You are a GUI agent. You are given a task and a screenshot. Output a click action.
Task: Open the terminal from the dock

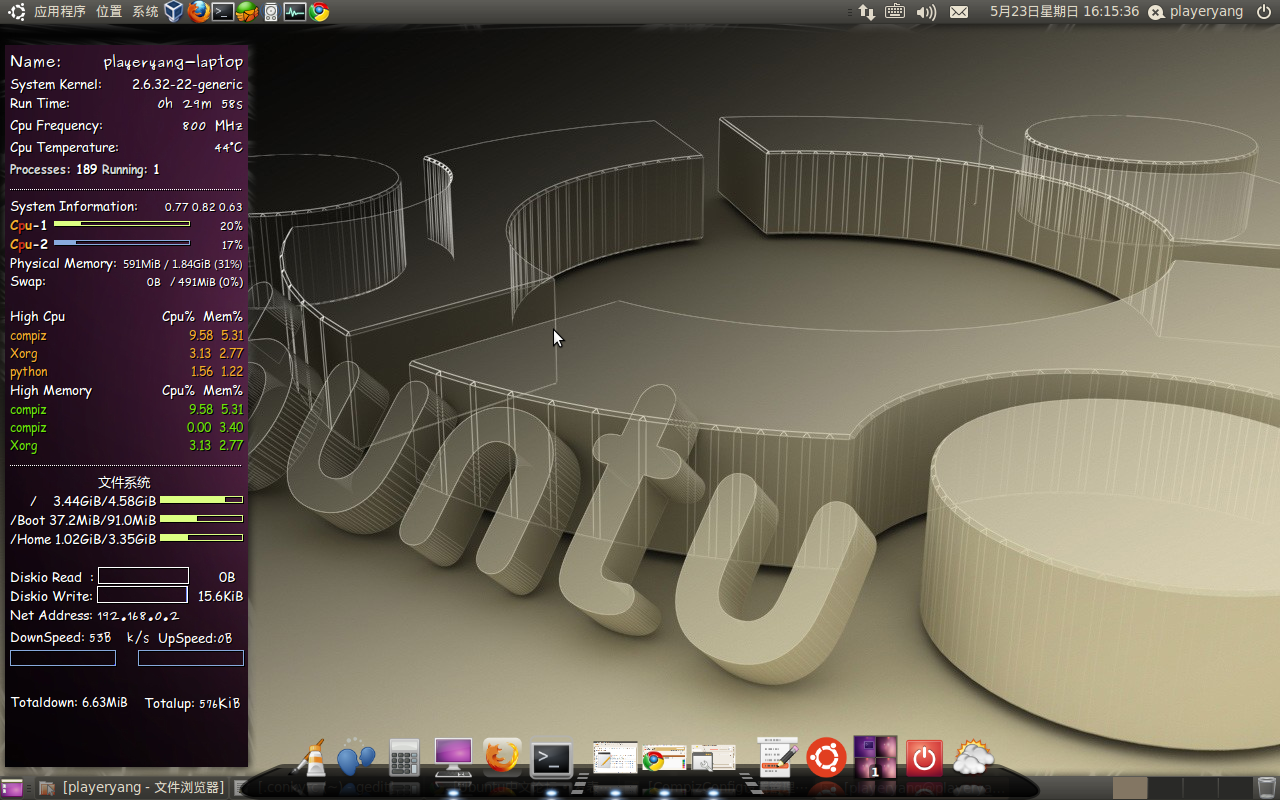tap(551, 758)
